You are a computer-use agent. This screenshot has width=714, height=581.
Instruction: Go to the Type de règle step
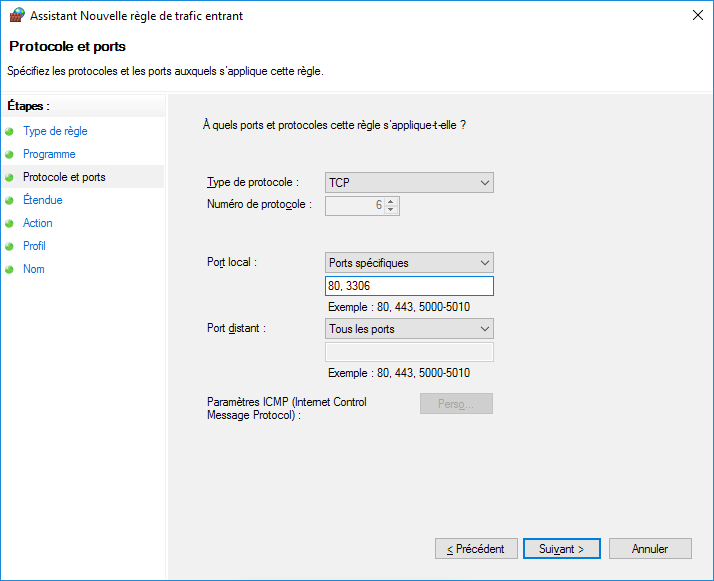coord(55,131)
